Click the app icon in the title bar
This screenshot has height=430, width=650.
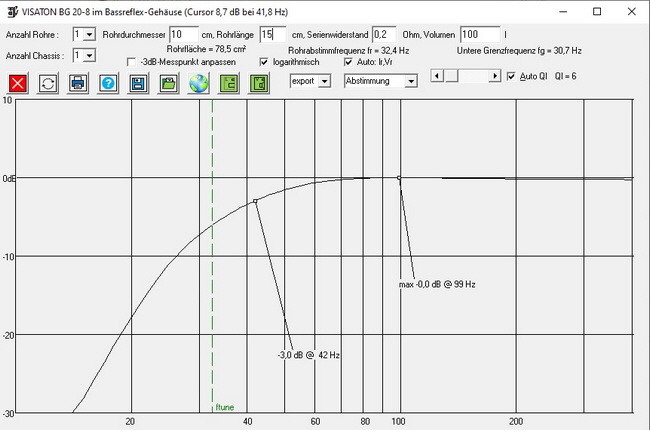click(x=12, y=12)
